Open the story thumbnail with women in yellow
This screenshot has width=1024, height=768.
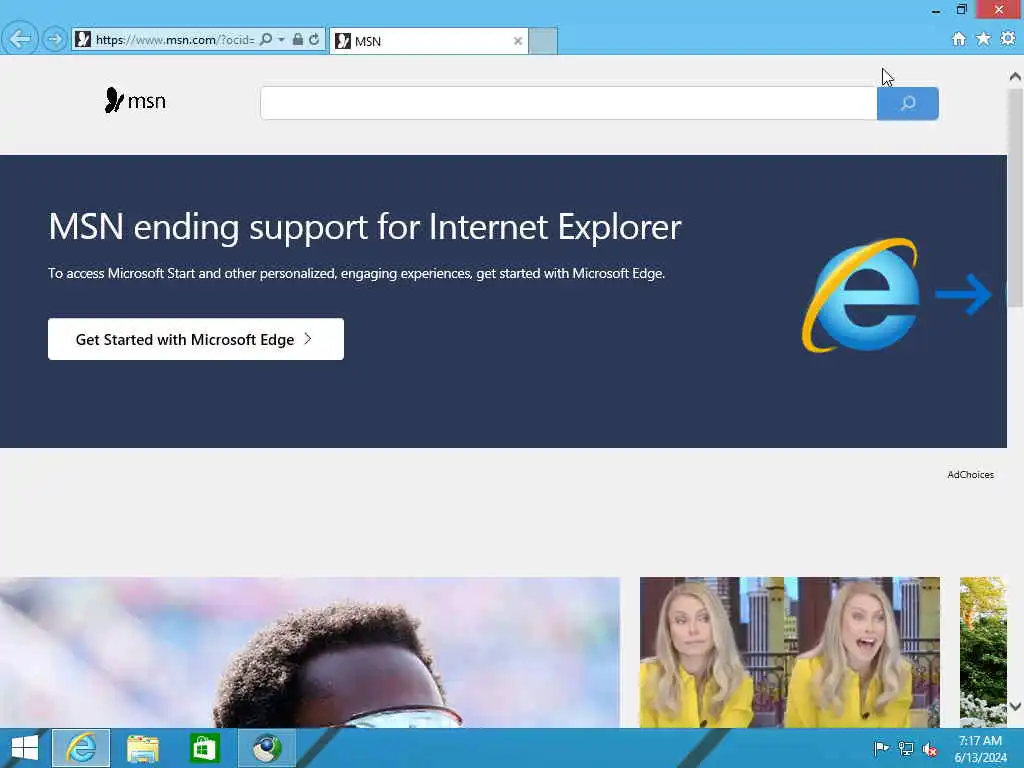pos(790,652)
